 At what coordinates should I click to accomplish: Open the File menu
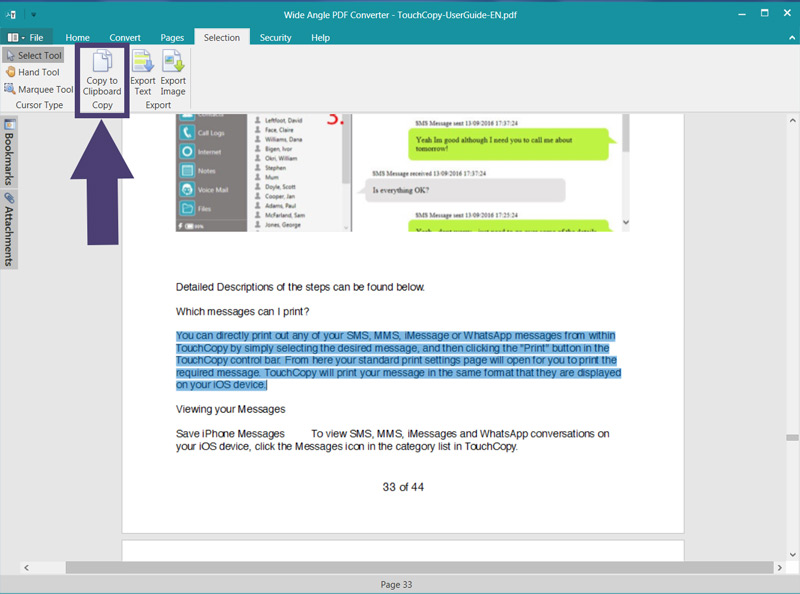(27, 37)
